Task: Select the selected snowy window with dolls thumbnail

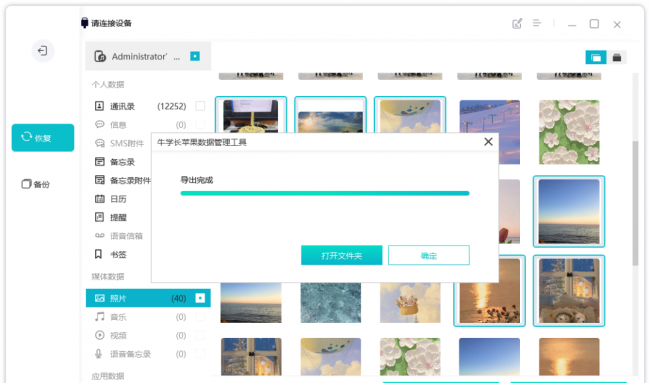Action: tap(569, 291)
